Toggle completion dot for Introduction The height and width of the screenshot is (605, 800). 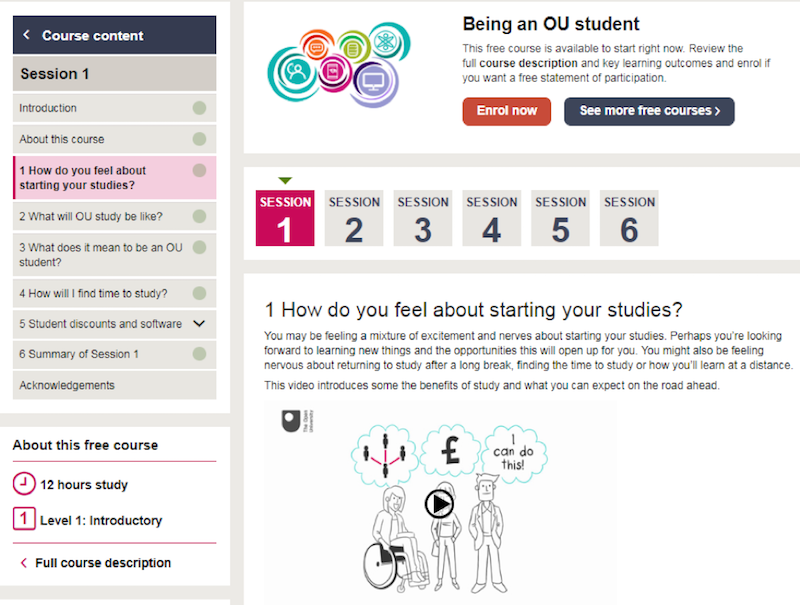[199, 108]
